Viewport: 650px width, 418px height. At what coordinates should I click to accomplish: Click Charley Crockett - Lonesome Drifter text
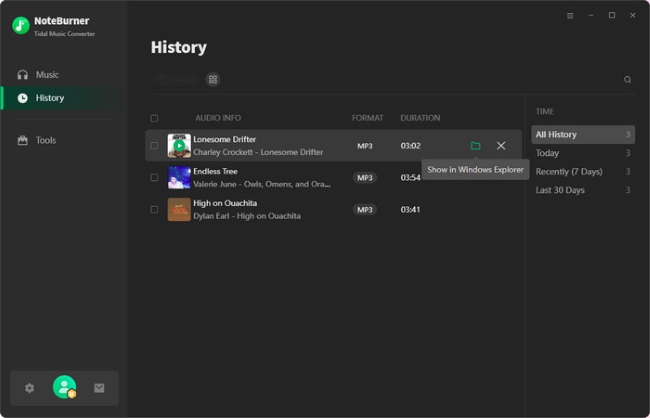(258, 152)
